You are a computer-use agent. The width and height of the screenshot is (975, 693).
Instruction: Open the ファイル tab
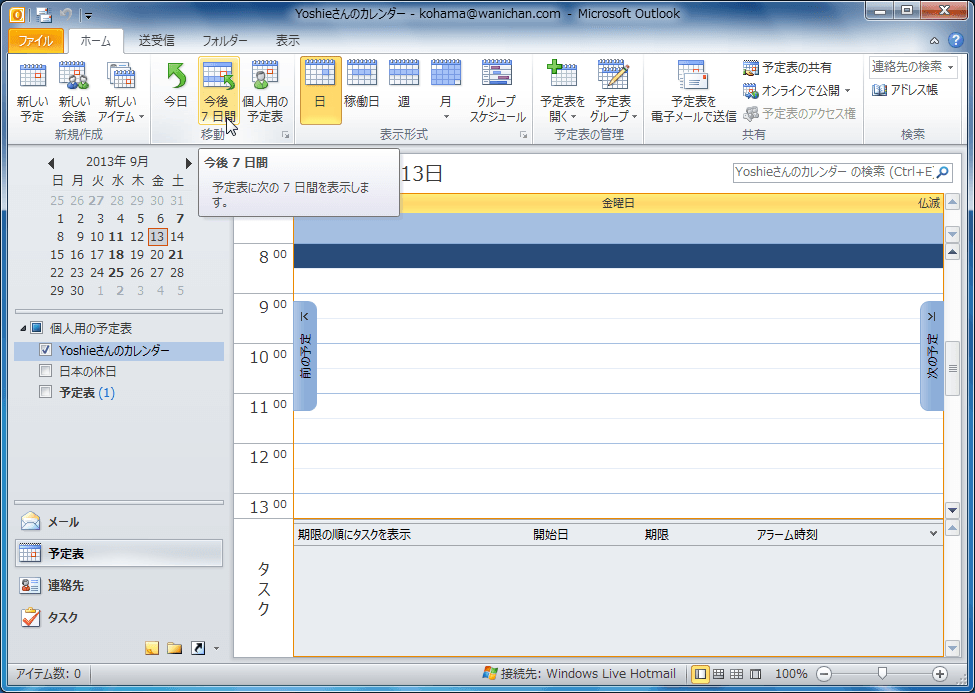[x=35, y=41]
